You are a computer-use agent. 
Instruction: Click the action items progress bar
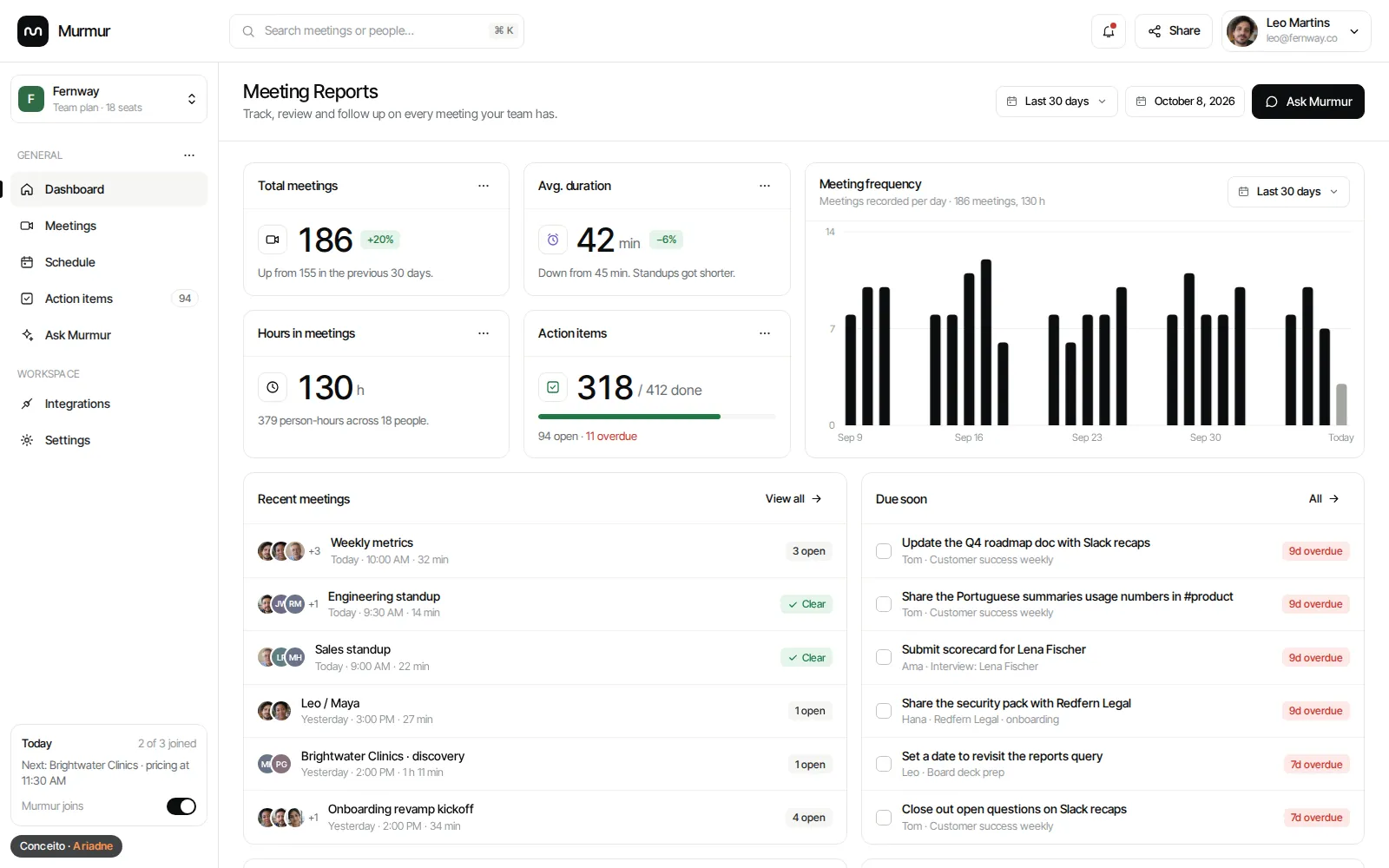656,417
